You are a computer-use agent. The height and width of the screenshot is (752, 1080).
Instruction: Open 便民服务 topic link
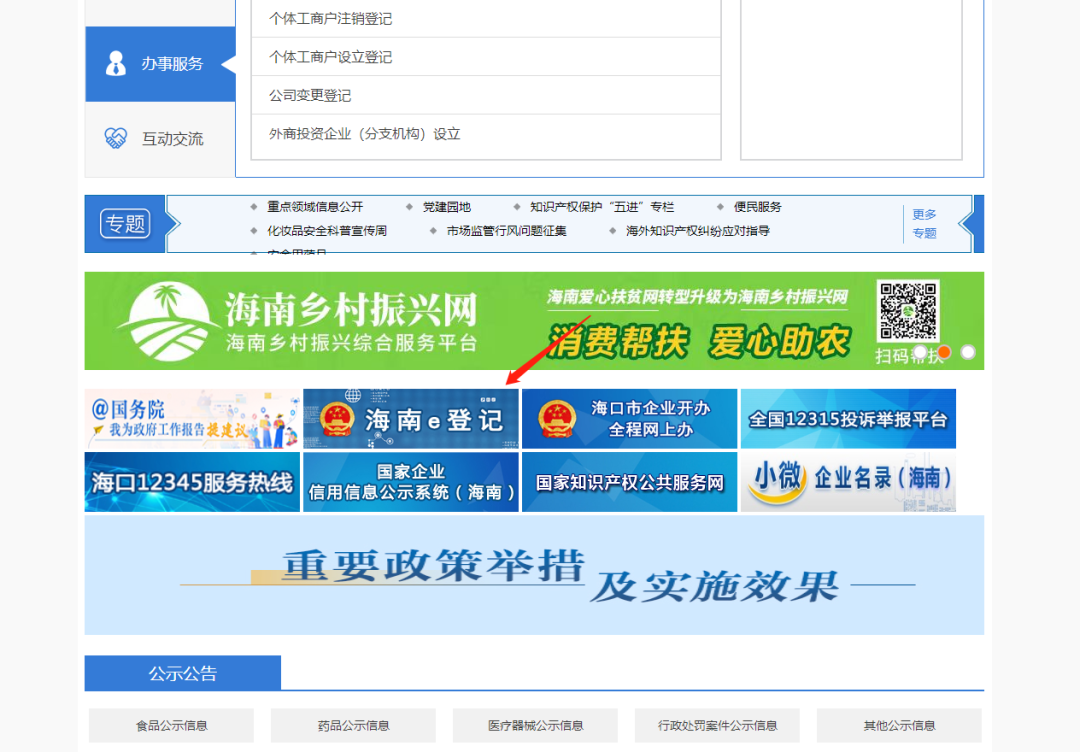(x=758, y=207)
